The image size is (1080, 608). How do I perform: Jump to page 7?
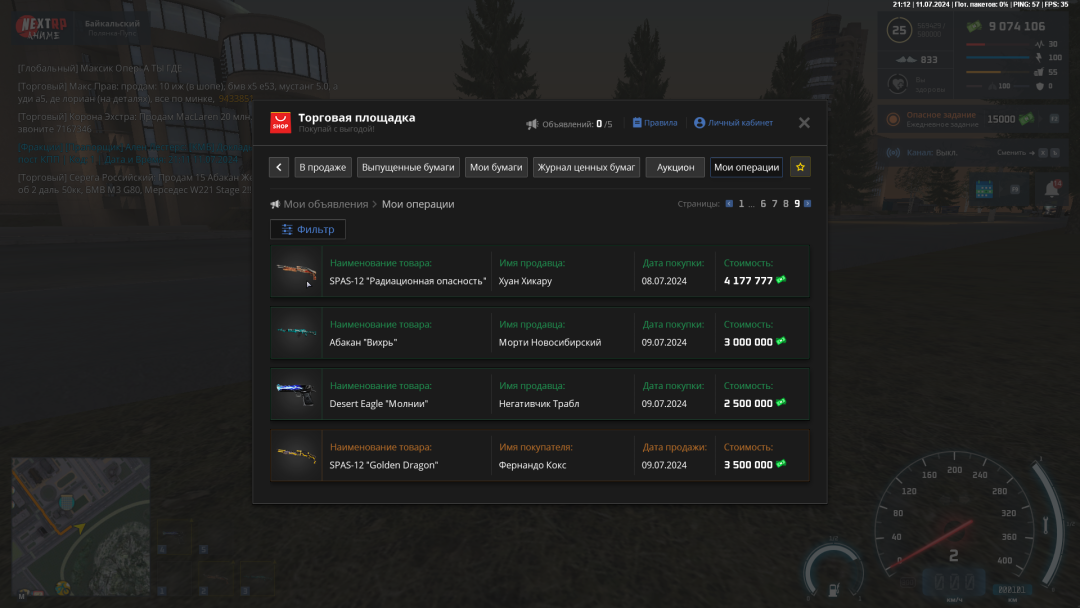(x=774, y=204)
